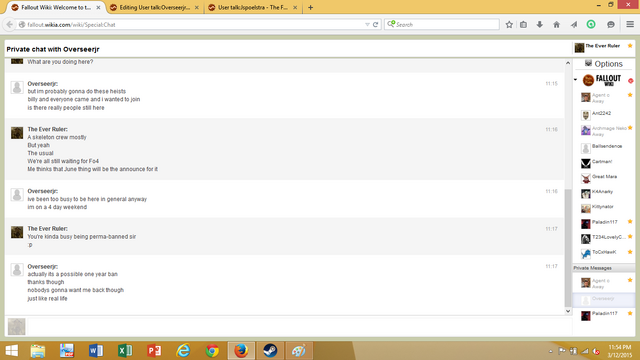640x360 pixels.
Task: Open Options in chat sidebar
Action: [x=604, y=64]
